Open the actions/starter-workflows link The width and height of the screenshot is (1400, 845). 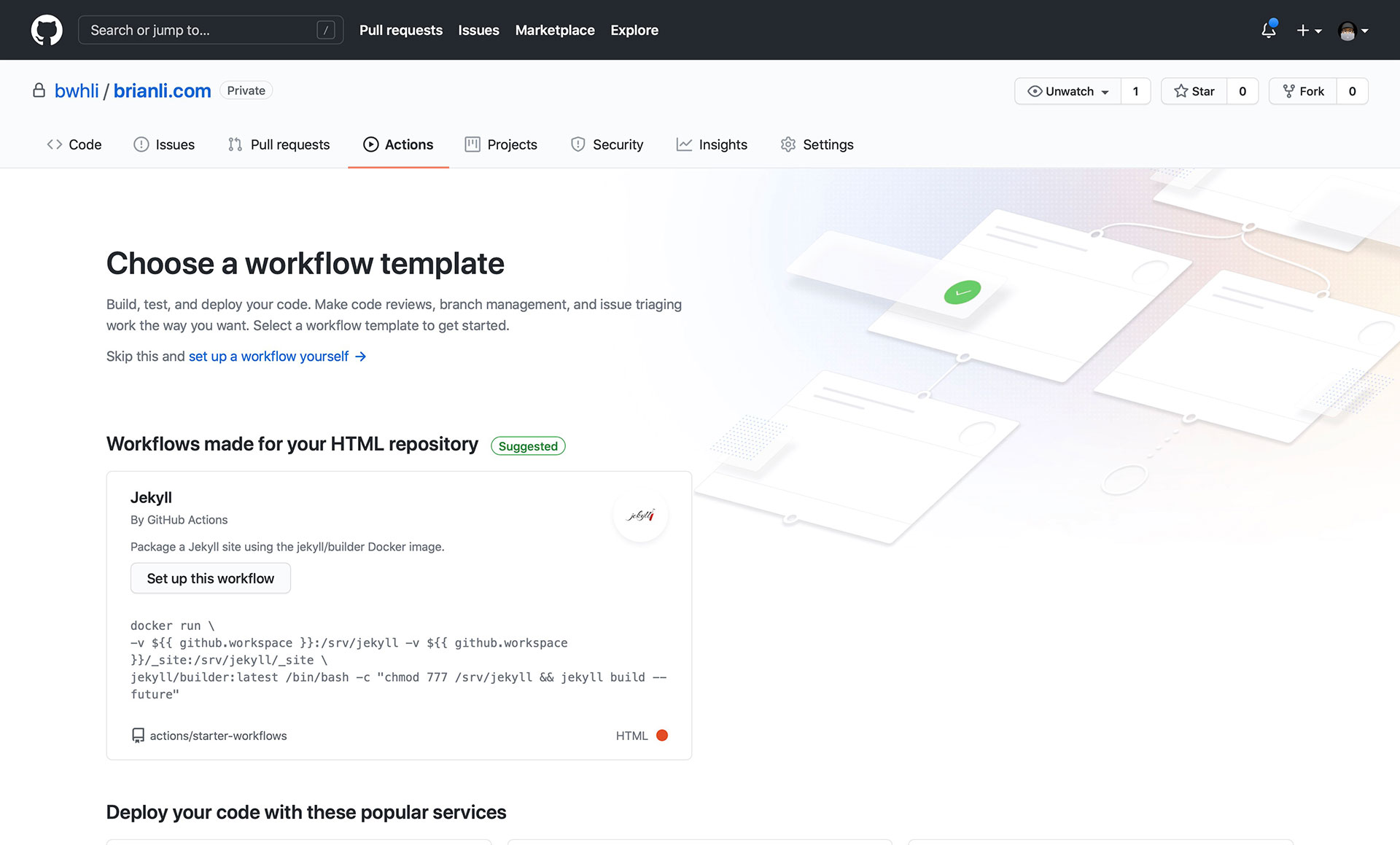click(x=218, y=736)
